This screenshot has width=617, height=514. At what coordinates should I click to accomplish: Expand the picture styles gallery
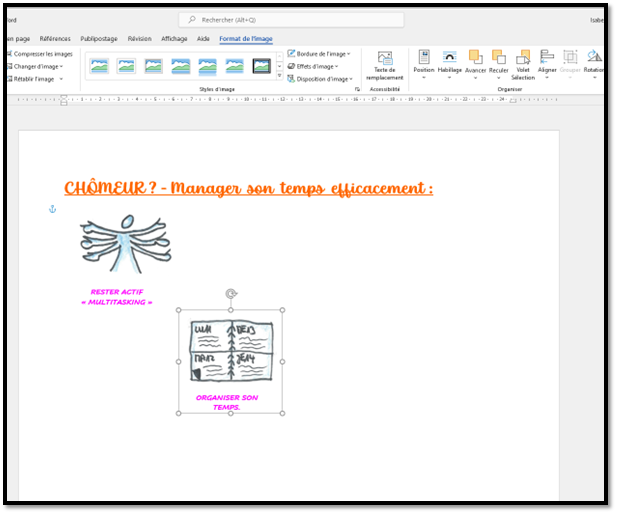click(x=279, y=76)
